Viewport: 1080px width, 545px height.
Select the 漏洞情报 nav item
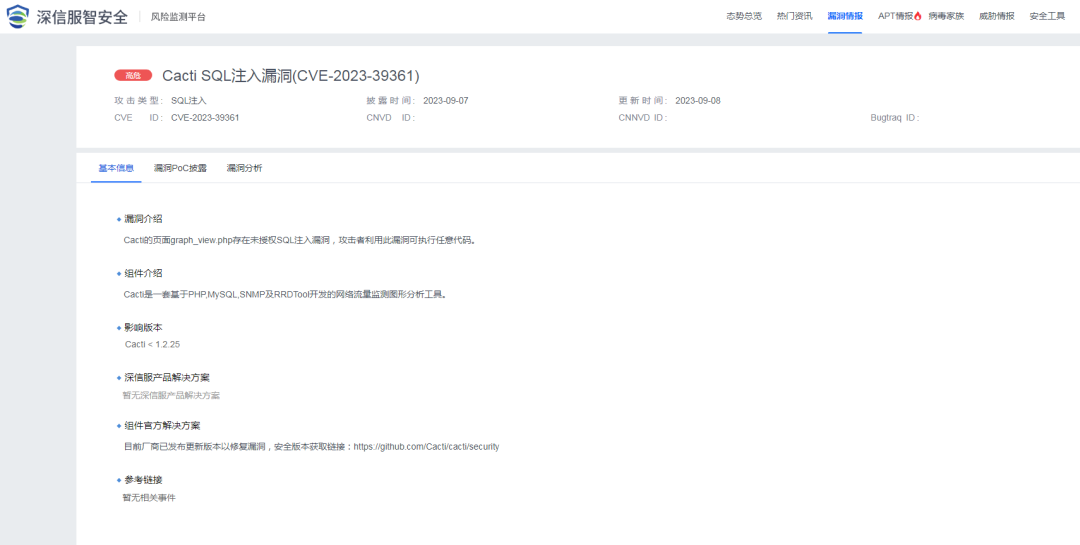(x=844, y=17)
